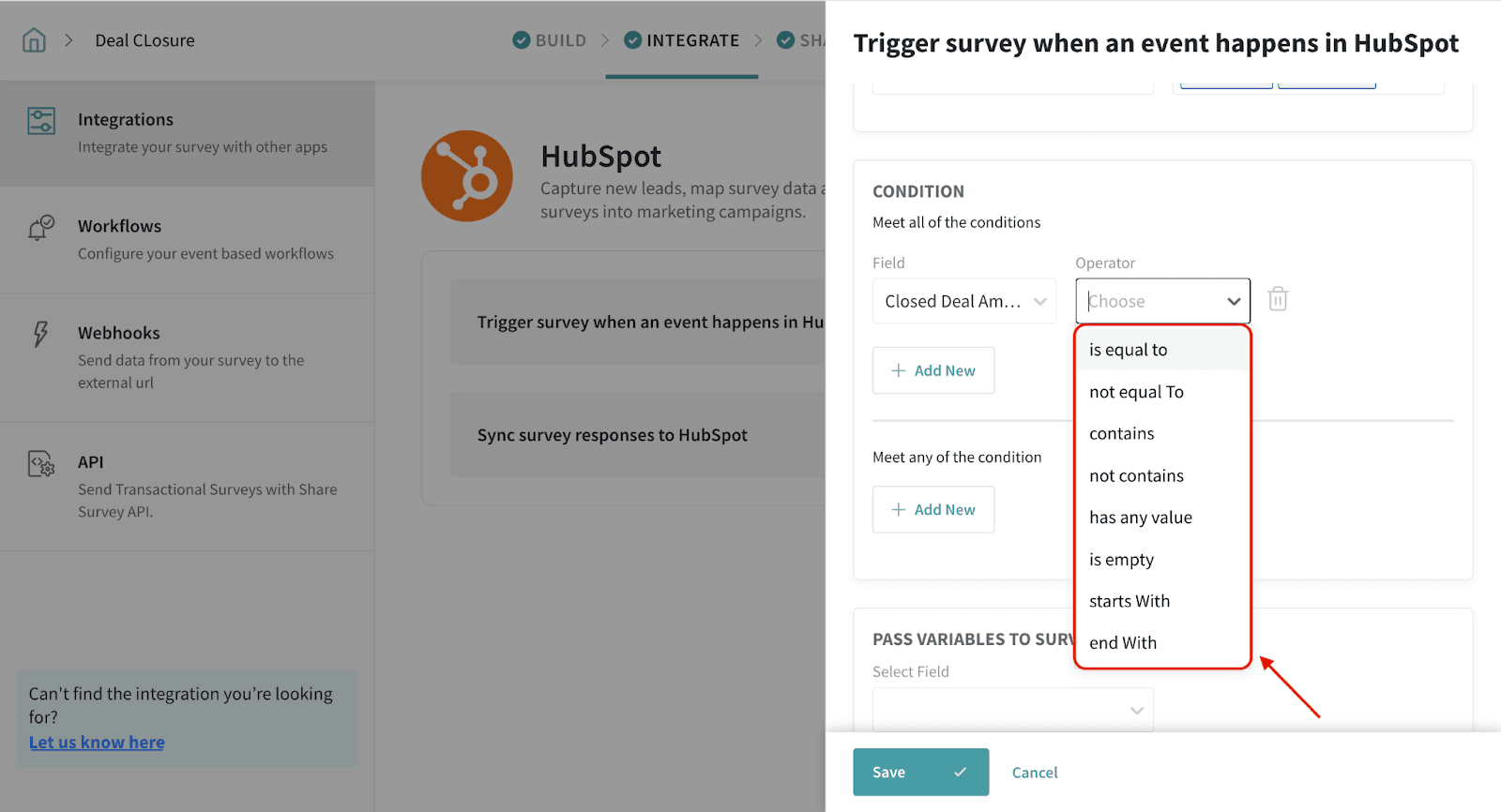Click the BUILD step checkmark icon
Image resolution: width=1501 pixels, height=812 pixels.
tap(521, 40)
